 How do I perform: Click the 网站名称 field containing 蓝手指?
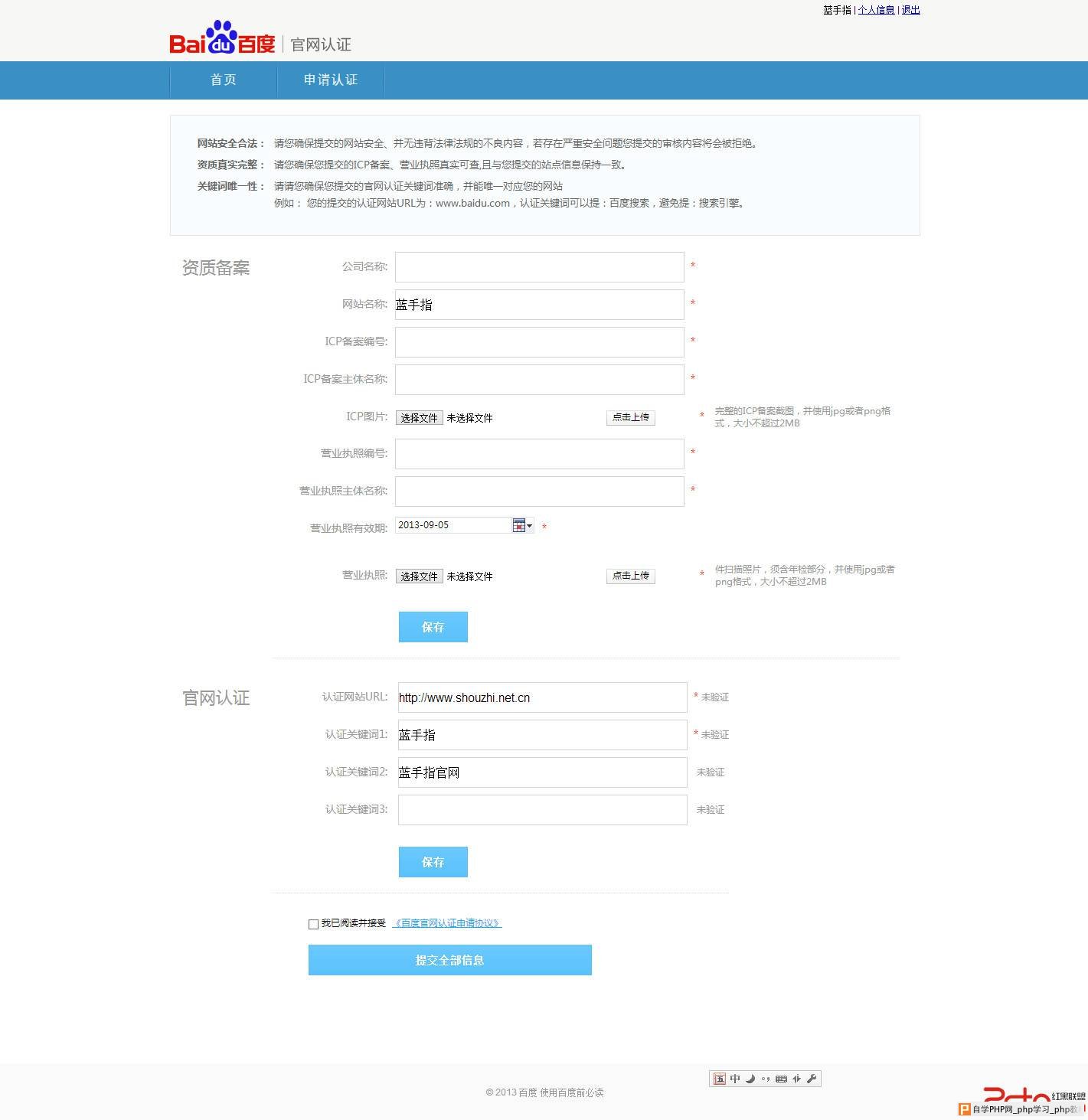pyautogui.click(x=540, y=305)
